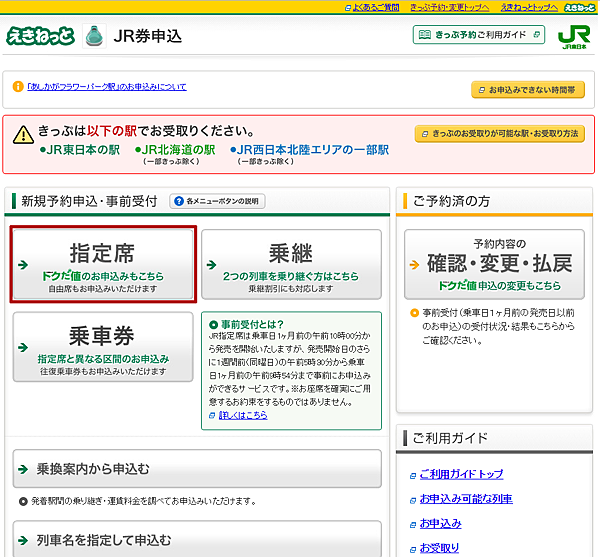The width and height of the screenshot is (600, 557).
Task: Click the green arrow on the 指定席 button
Action: [23, 264]
